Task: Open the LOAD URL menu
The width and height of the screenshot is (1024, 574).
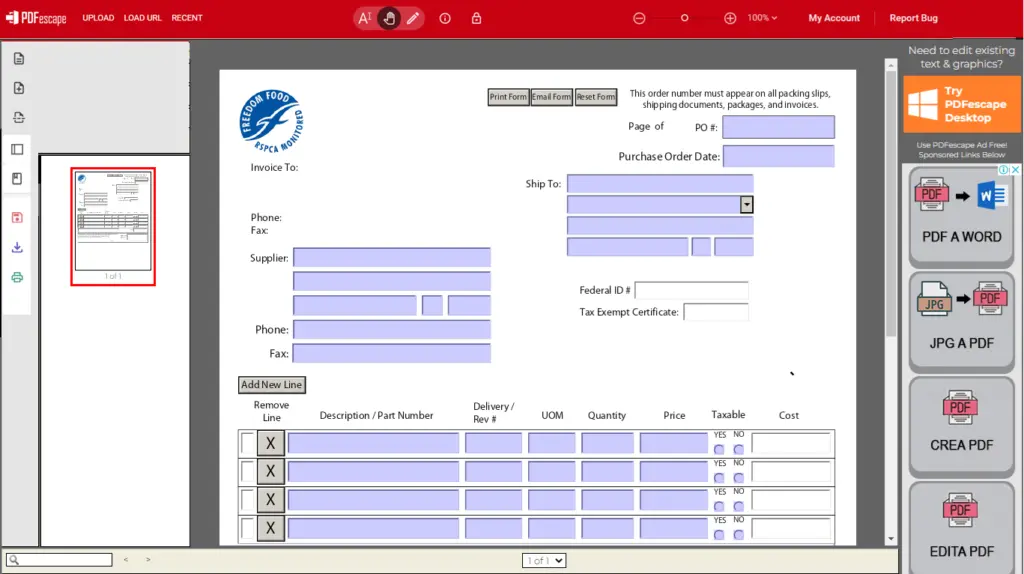Action: tap(142, 18)
